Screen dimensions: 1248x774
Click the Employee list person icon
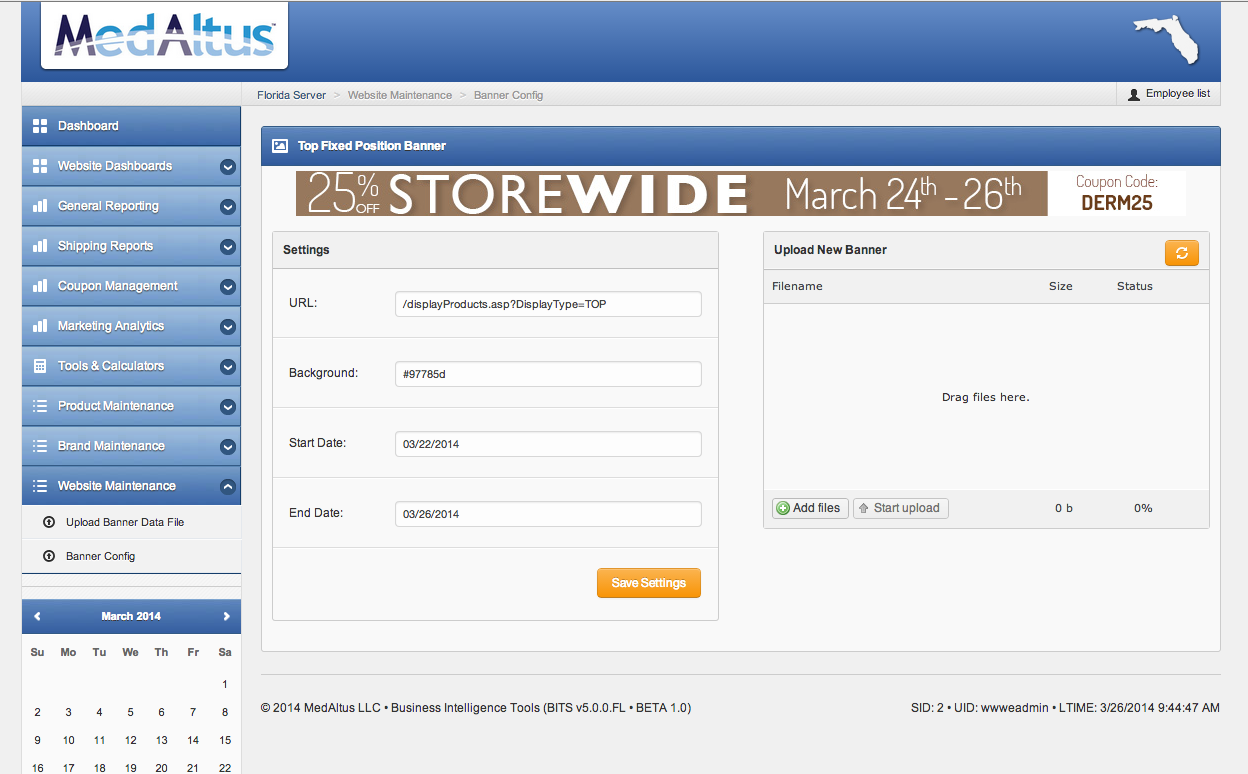tap(1133, 94)
